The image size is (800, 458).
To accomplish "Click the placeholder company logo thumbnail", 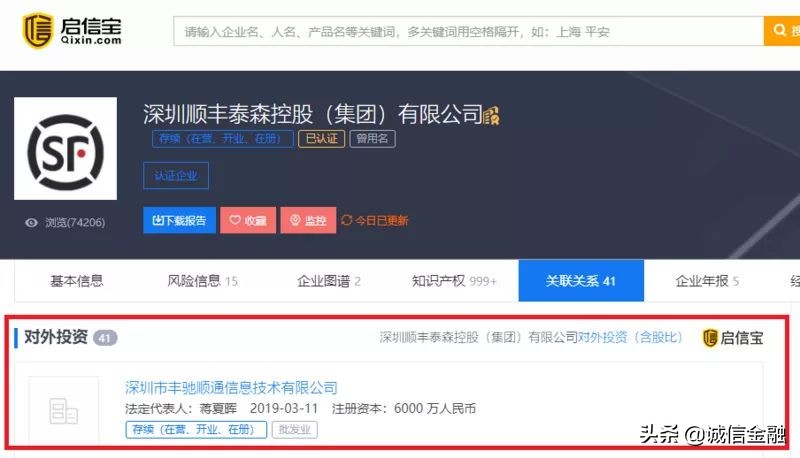I will coord(64,411).
